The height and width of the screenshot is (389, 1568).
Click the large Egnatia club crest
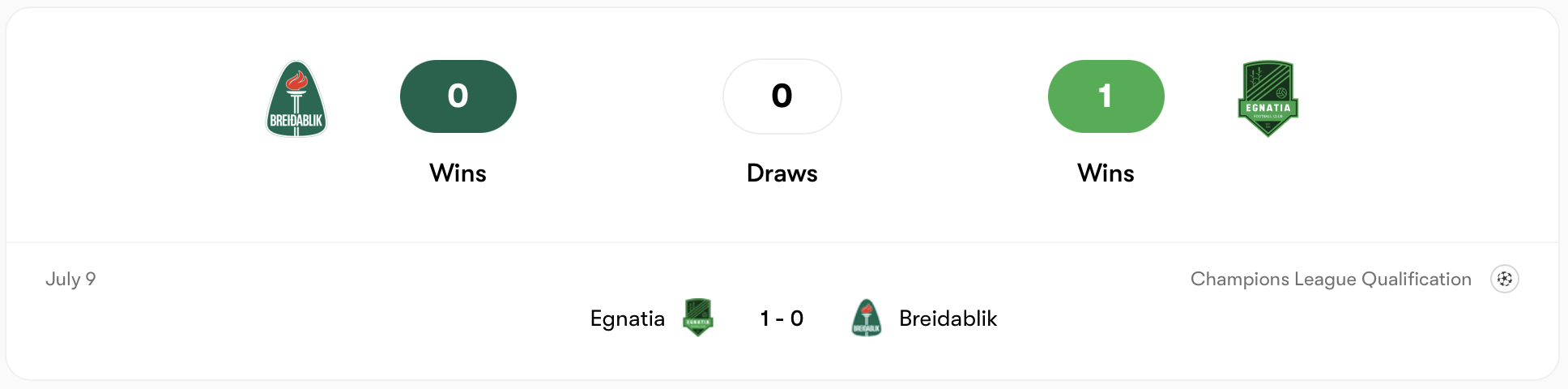[x=1268, y=99]
